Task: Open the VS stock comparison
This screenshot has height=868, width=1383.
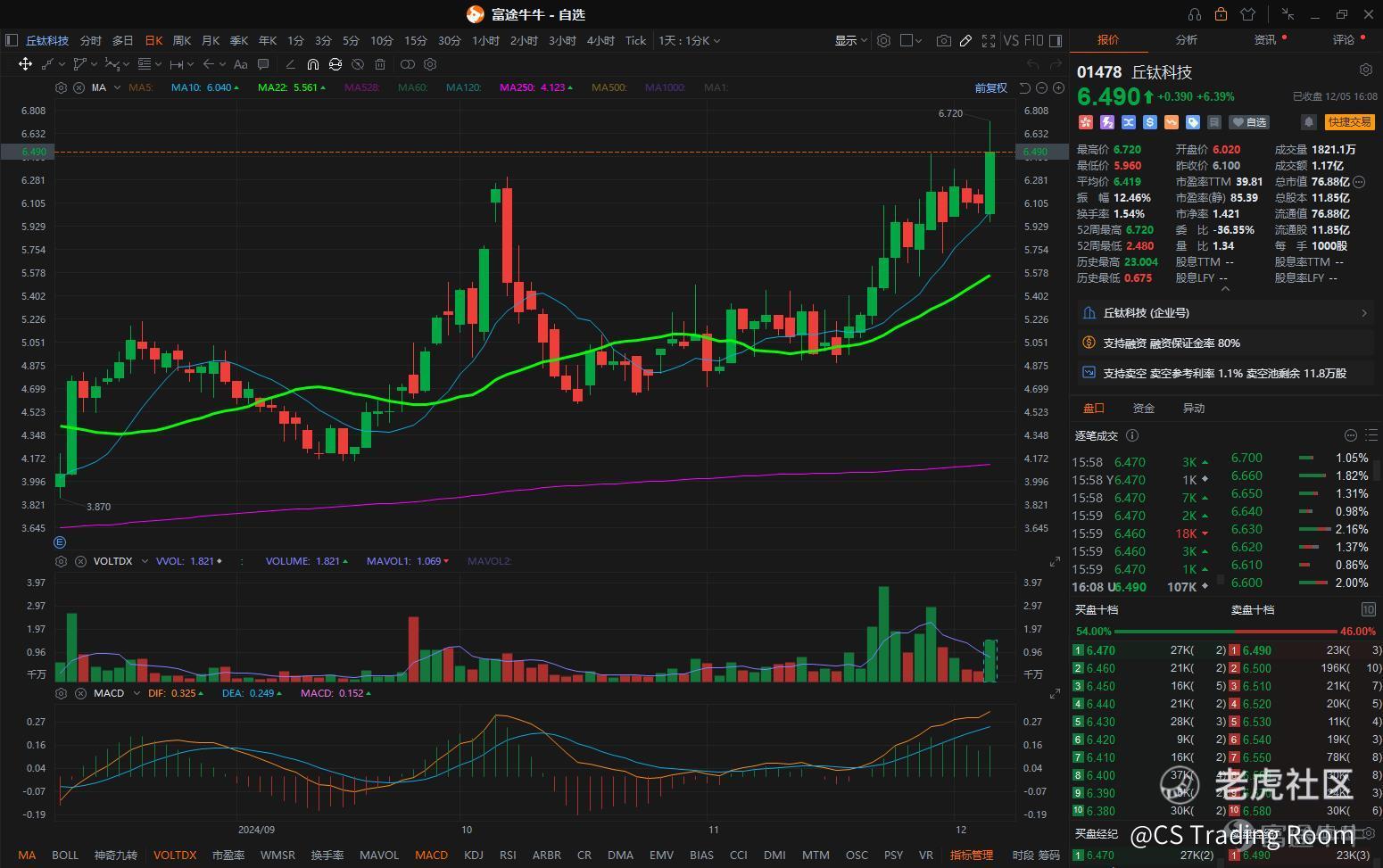Action: [x=1011, y=40]
